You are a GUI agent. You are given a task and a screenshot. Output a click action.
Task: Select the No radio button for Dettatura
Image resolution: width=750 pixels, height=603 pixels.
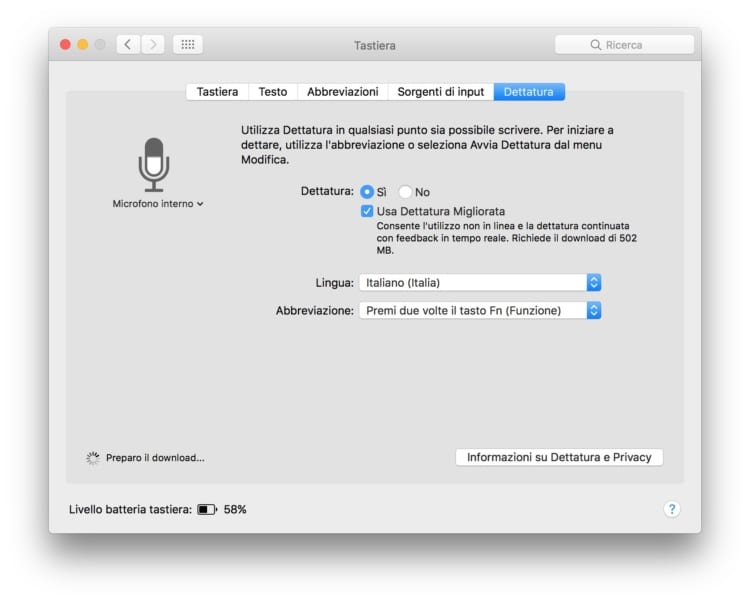click(406, 192)
